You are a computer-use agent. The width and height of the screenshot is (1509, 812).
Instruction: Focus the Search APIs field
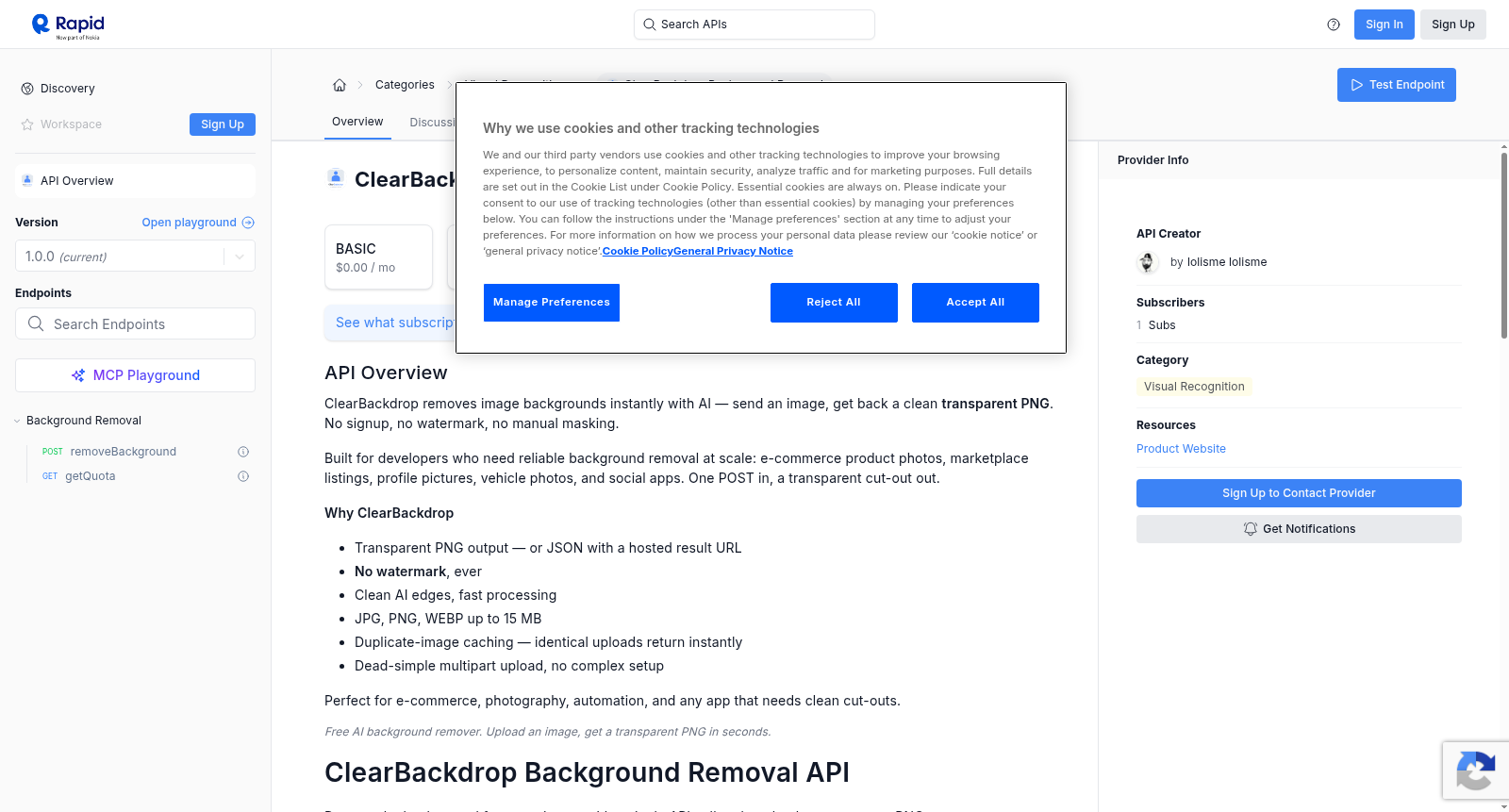tap(754, 25)
